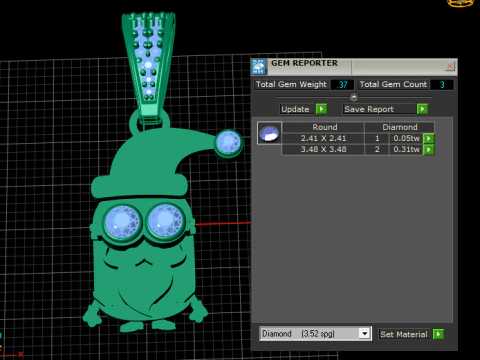Close the Gem Reporter panel

[449, 66]
